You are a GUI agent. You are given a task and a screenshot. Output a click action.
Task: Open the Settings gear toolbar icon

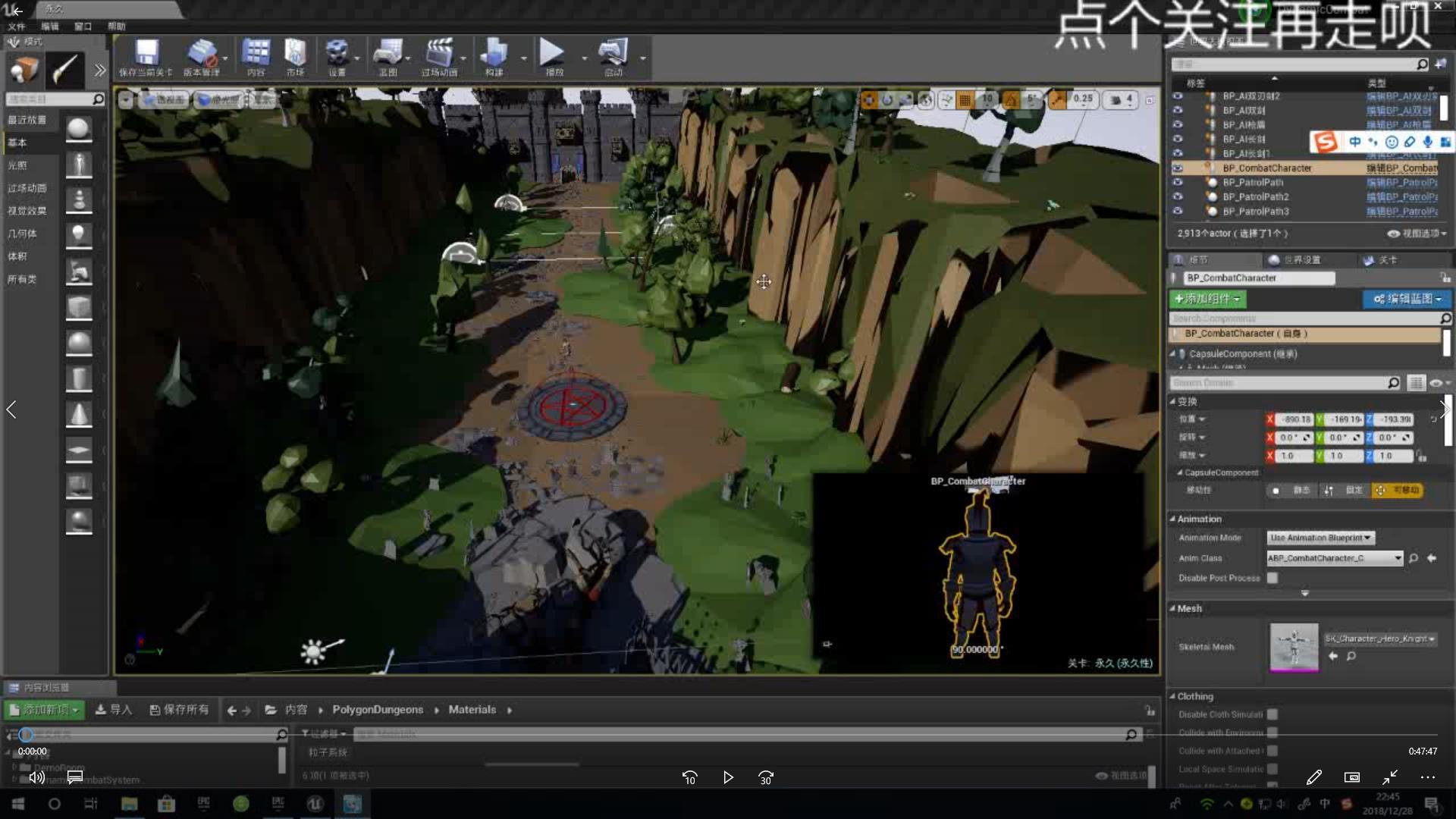click(337, 53)
